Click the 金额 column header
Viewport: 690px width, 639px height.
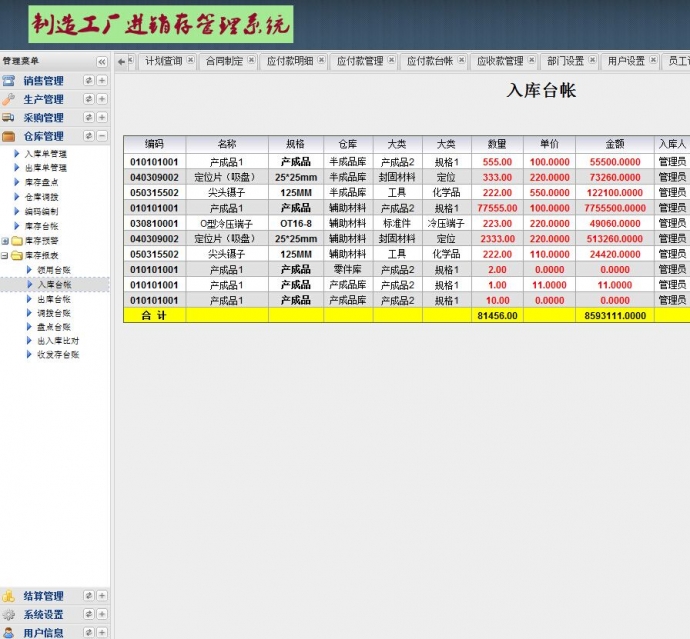click(x=615, y=144)
